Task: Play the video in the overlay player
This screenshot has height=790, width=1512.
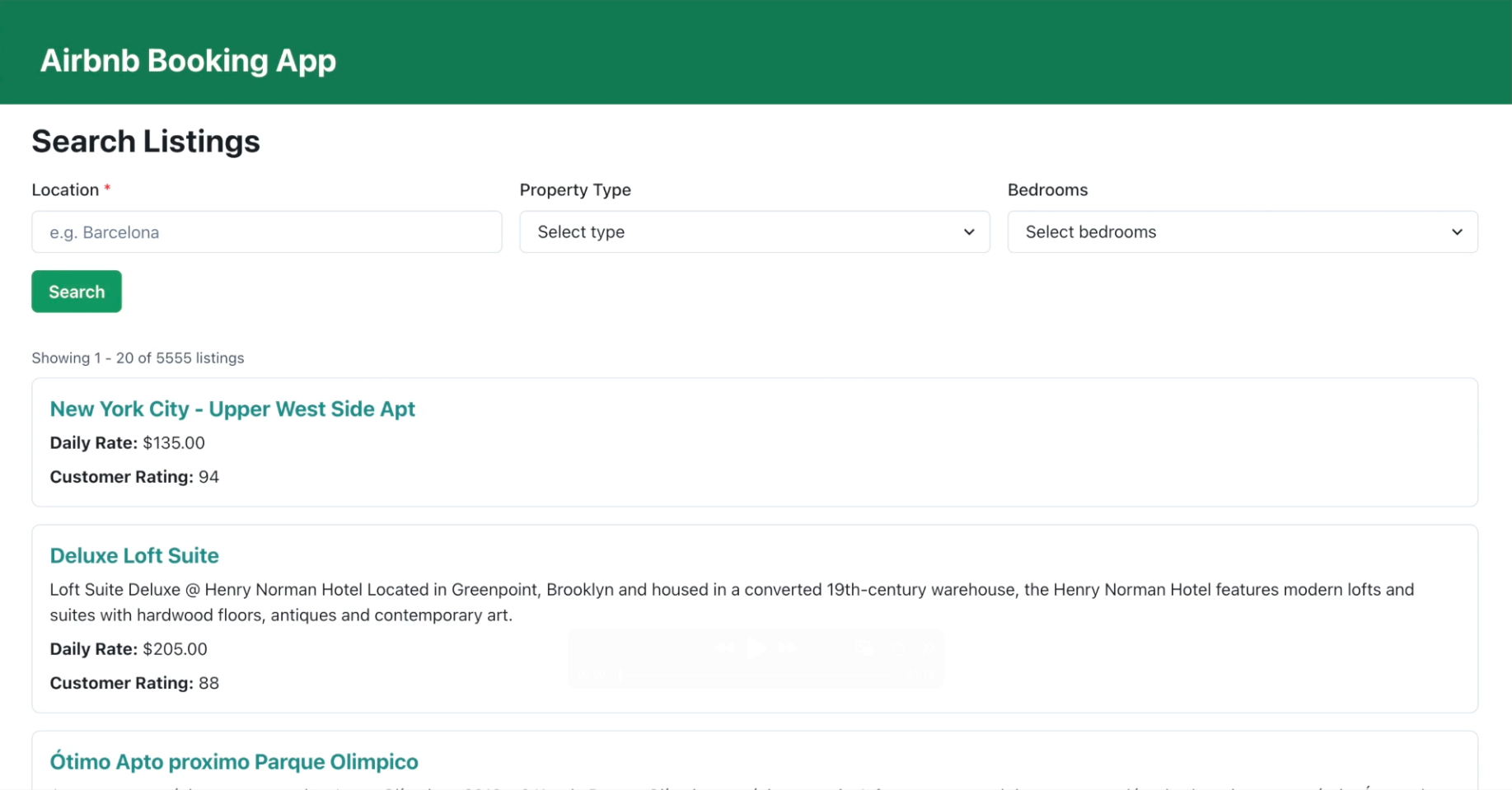Action: click(x=756, y=648)
